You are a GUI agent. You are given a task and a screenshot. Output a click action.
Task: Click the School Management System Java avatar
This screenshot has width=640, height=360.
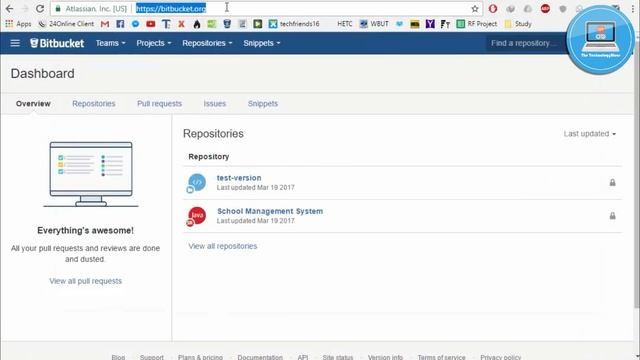[197, 216]
